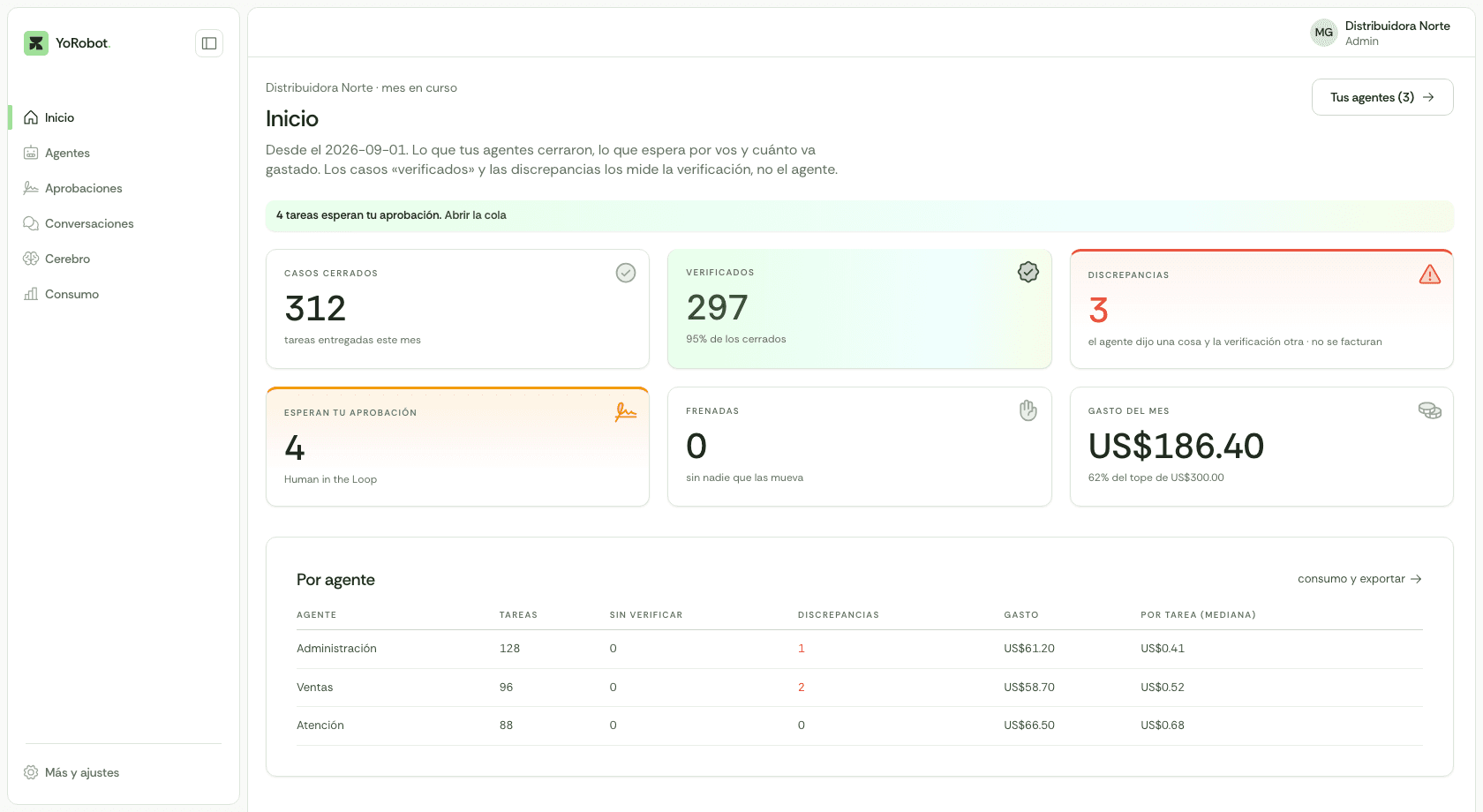Click the Cerebro brain icon in the sidebar
1483x812 pixels.
coord(31,259)
